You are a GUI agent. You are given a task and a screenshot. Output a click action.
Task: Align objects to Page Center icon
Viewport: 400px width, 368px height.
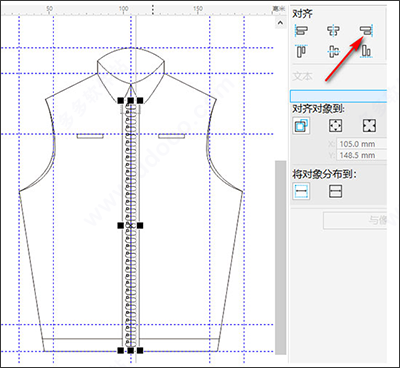click(369, 126)
